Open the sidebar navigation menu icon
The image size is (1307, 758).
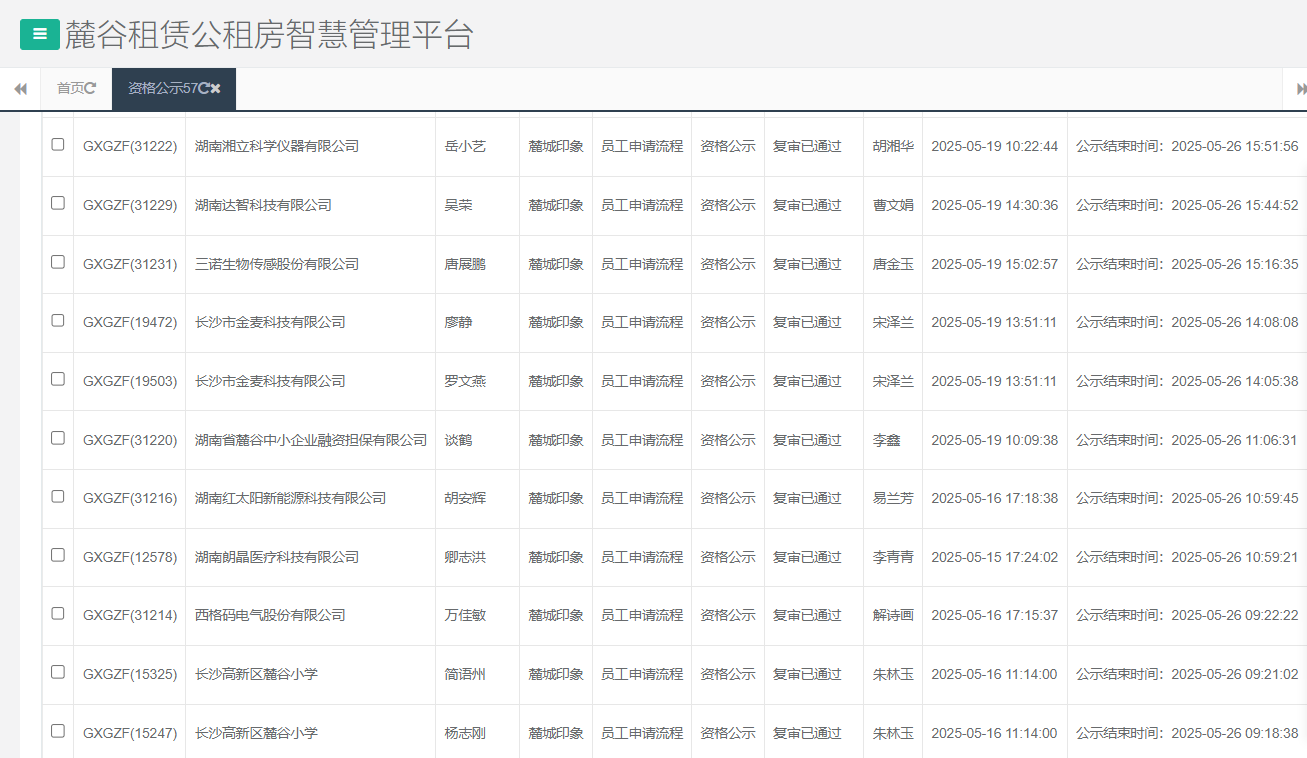coord(39,33)
